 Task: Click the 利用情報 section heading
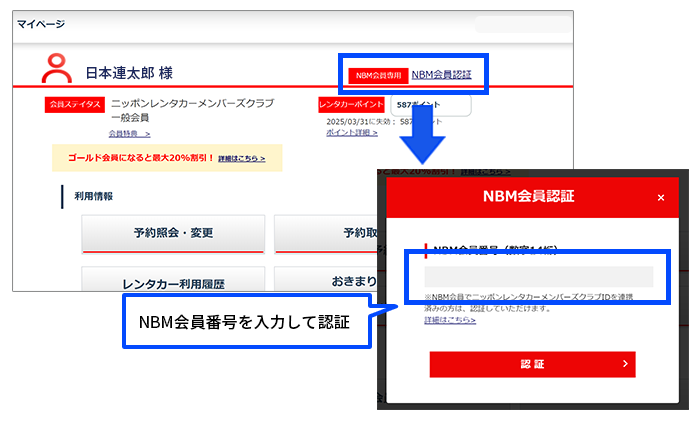[x=93, y=196]
